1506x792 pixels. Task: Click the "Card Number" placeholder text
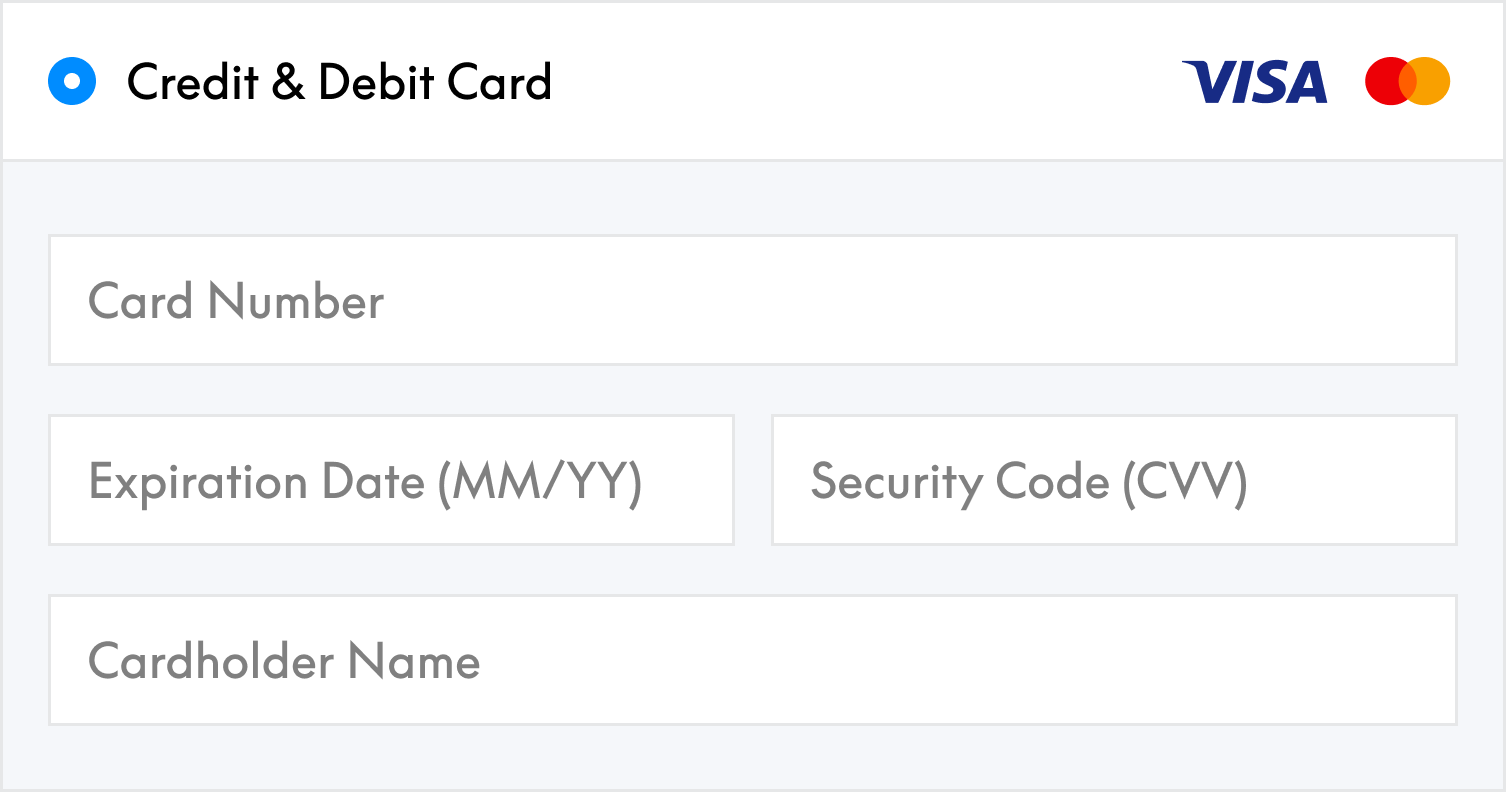click(x=236, y=301)
